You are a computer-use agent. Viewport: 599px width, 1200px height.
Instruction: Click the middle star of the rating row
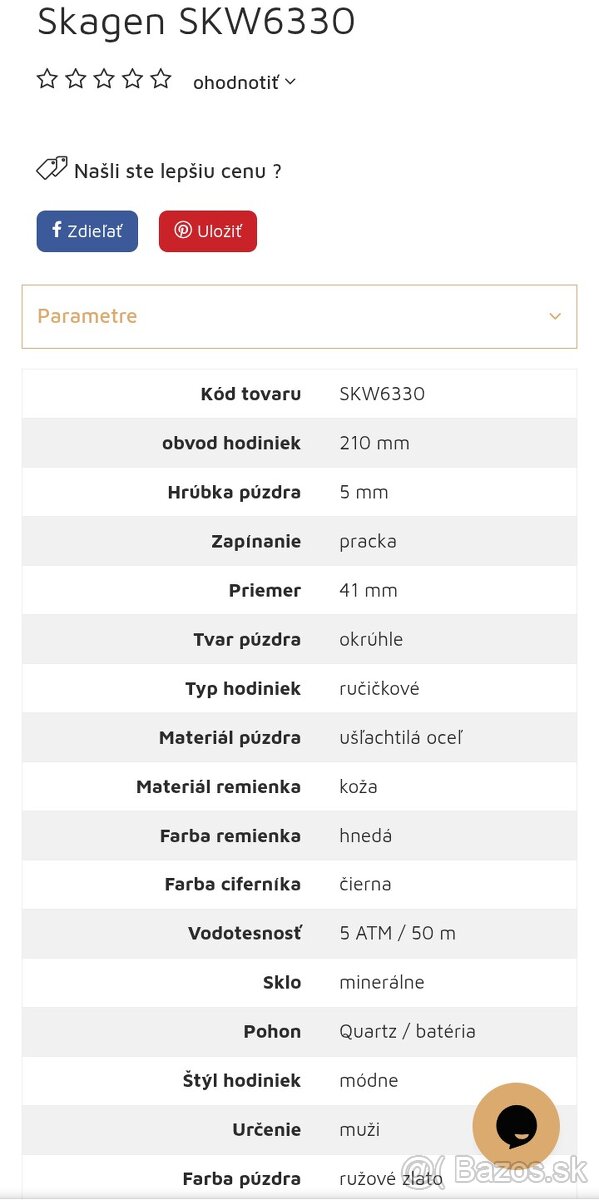click(x=104, y=77)
